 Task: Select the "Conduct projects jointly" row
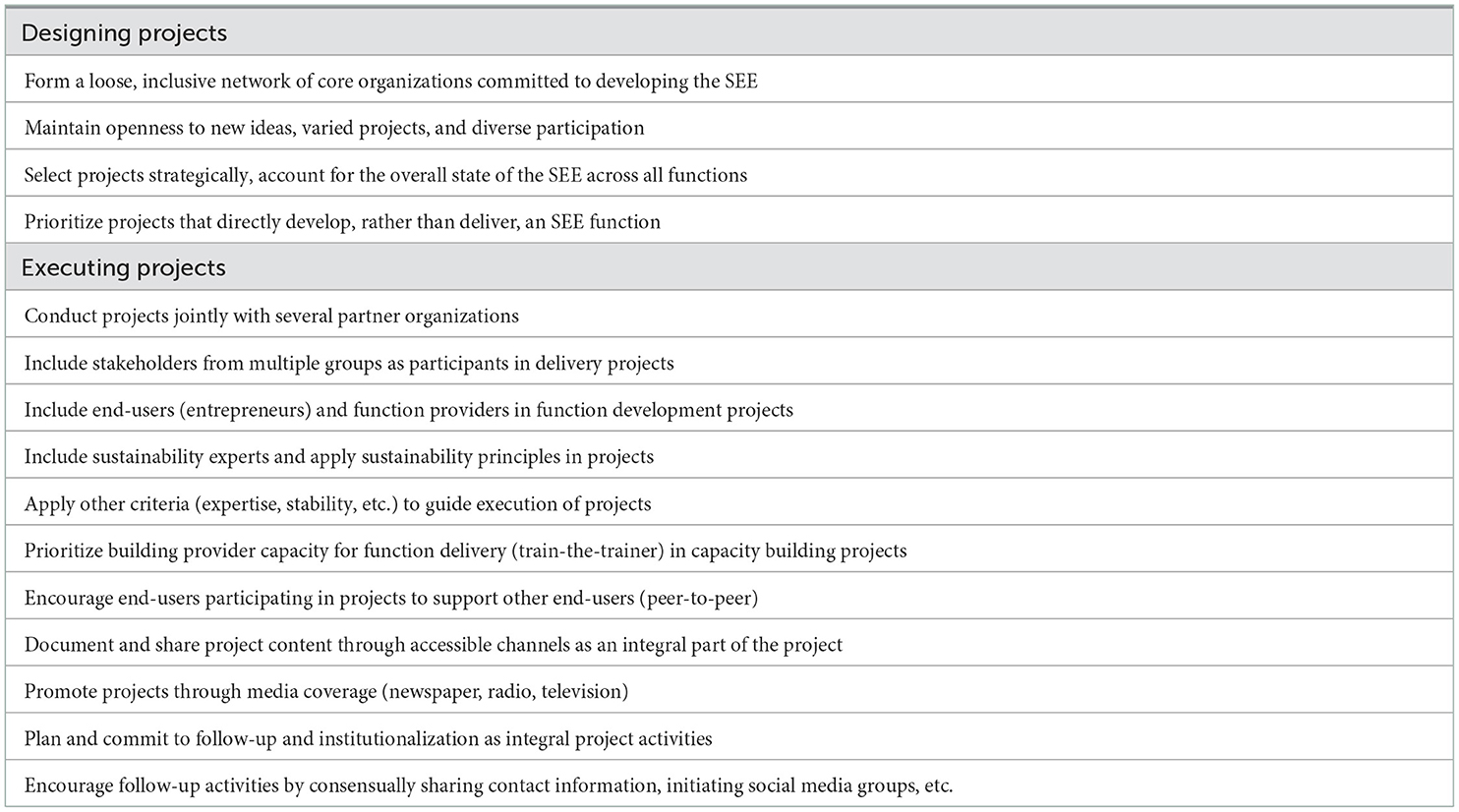tap(271, 317)
